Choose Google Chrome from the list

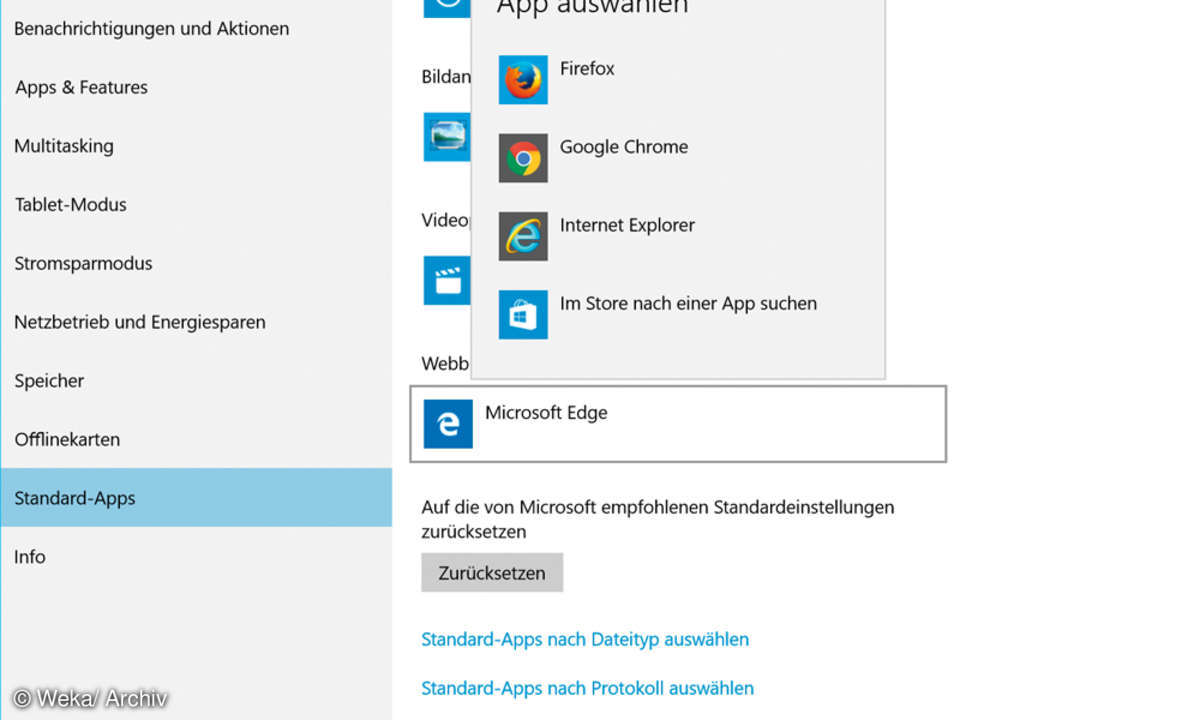[678, 158]
